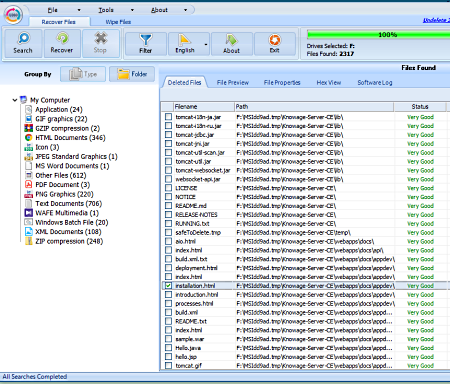Click Text Documents (706) icon
The height and width of the screenshot is (384, 450).
(x=29, y=203)
